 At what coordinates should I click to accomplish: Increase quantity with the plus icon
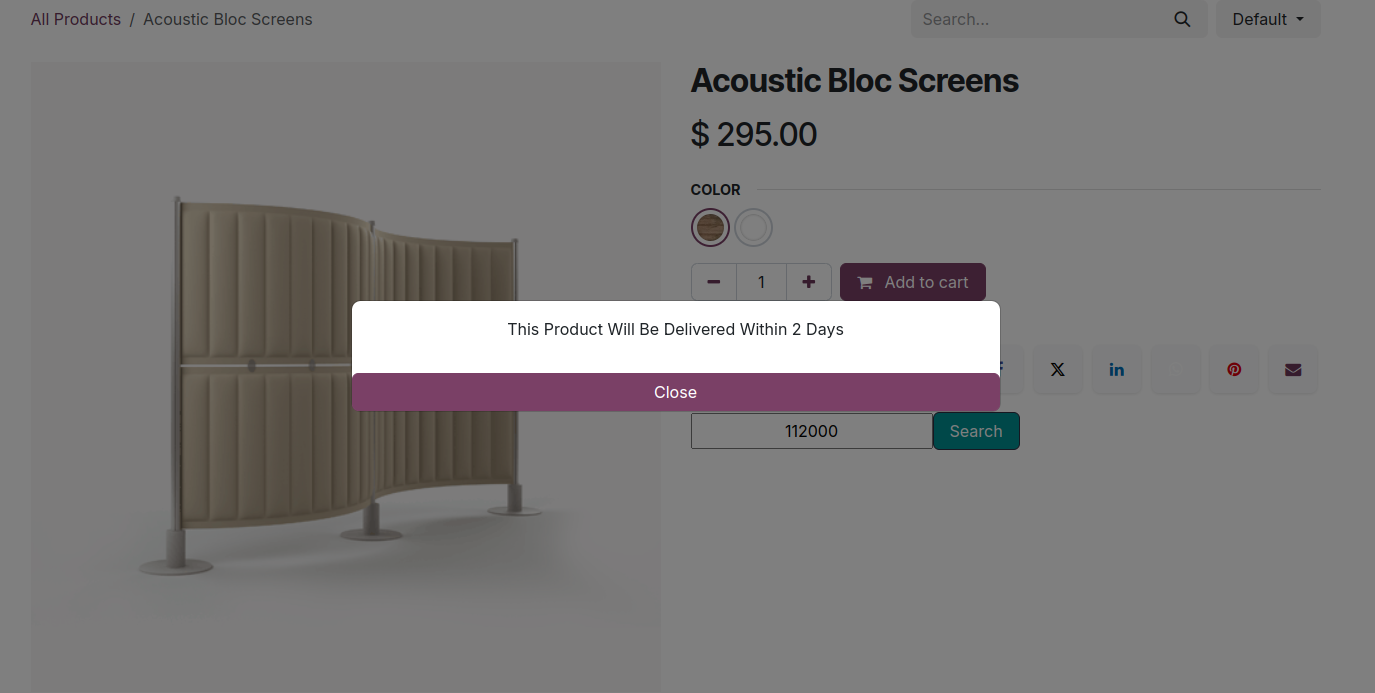click(808, 282)
